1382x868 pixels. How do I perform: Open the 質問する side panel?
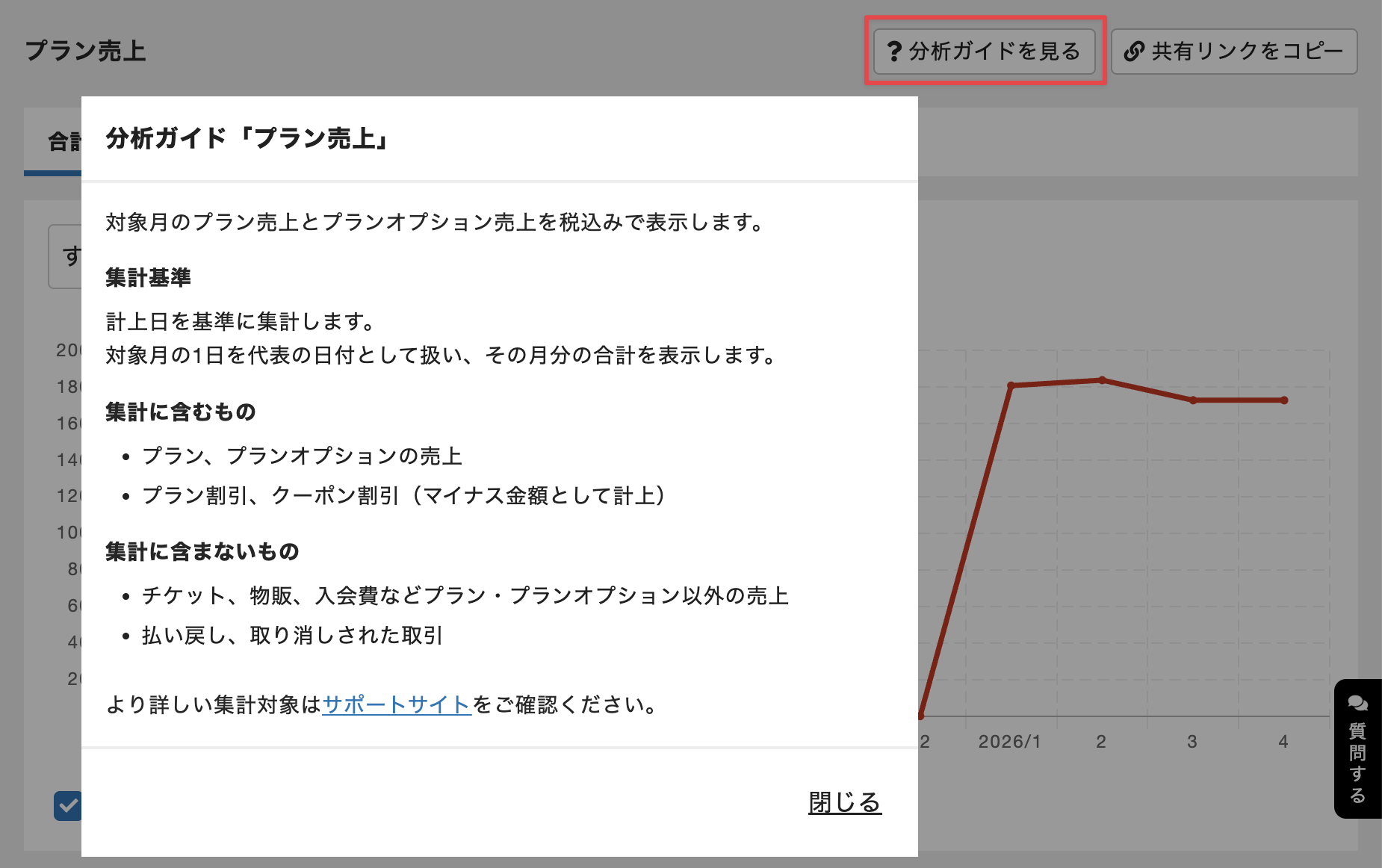coord(1357,747)
